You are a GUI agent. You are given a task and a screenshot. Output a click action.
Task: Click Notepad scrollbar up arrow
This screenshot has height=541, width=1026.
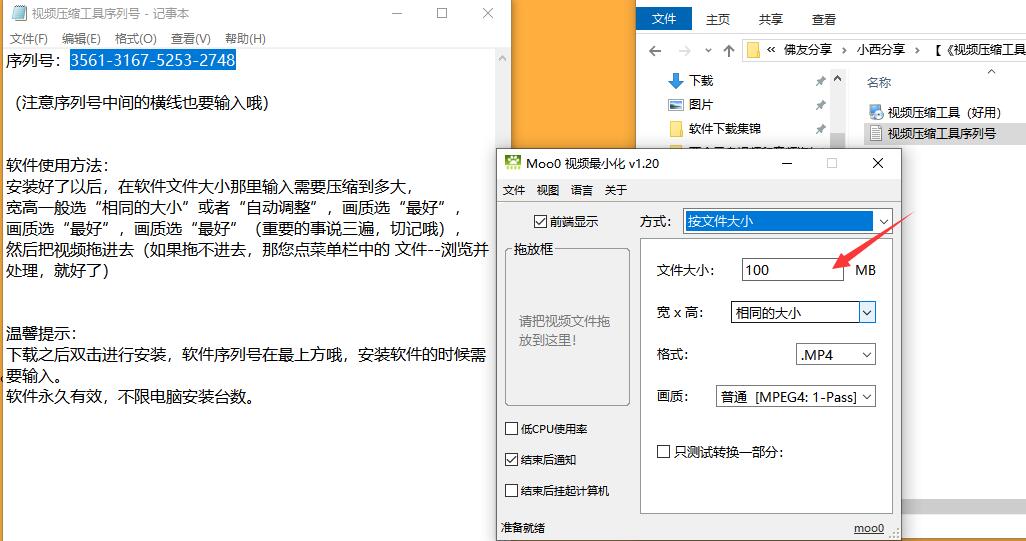(x=503, y=58)
